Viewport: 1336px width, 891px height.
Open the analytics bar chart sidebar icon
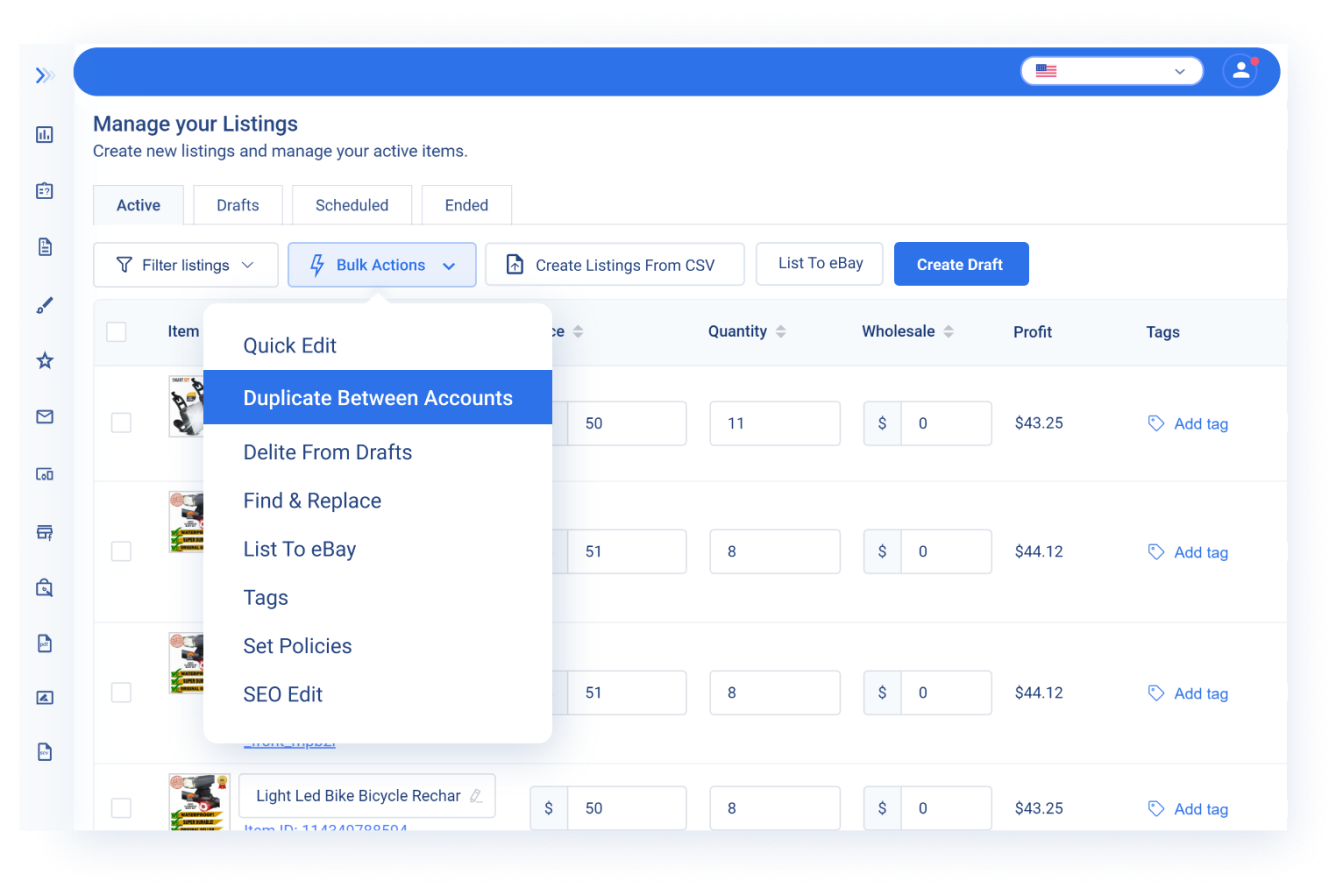click(44, 134)
